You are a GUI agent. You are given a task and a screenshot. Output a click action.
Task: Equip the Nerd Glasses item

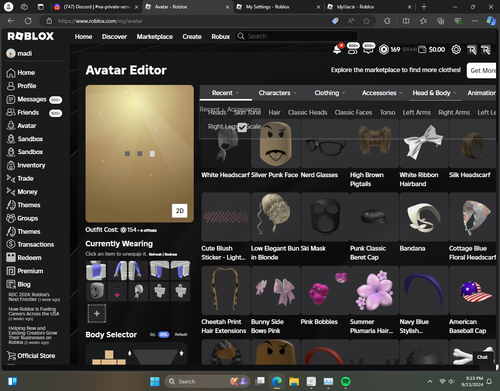click(325, 143)
